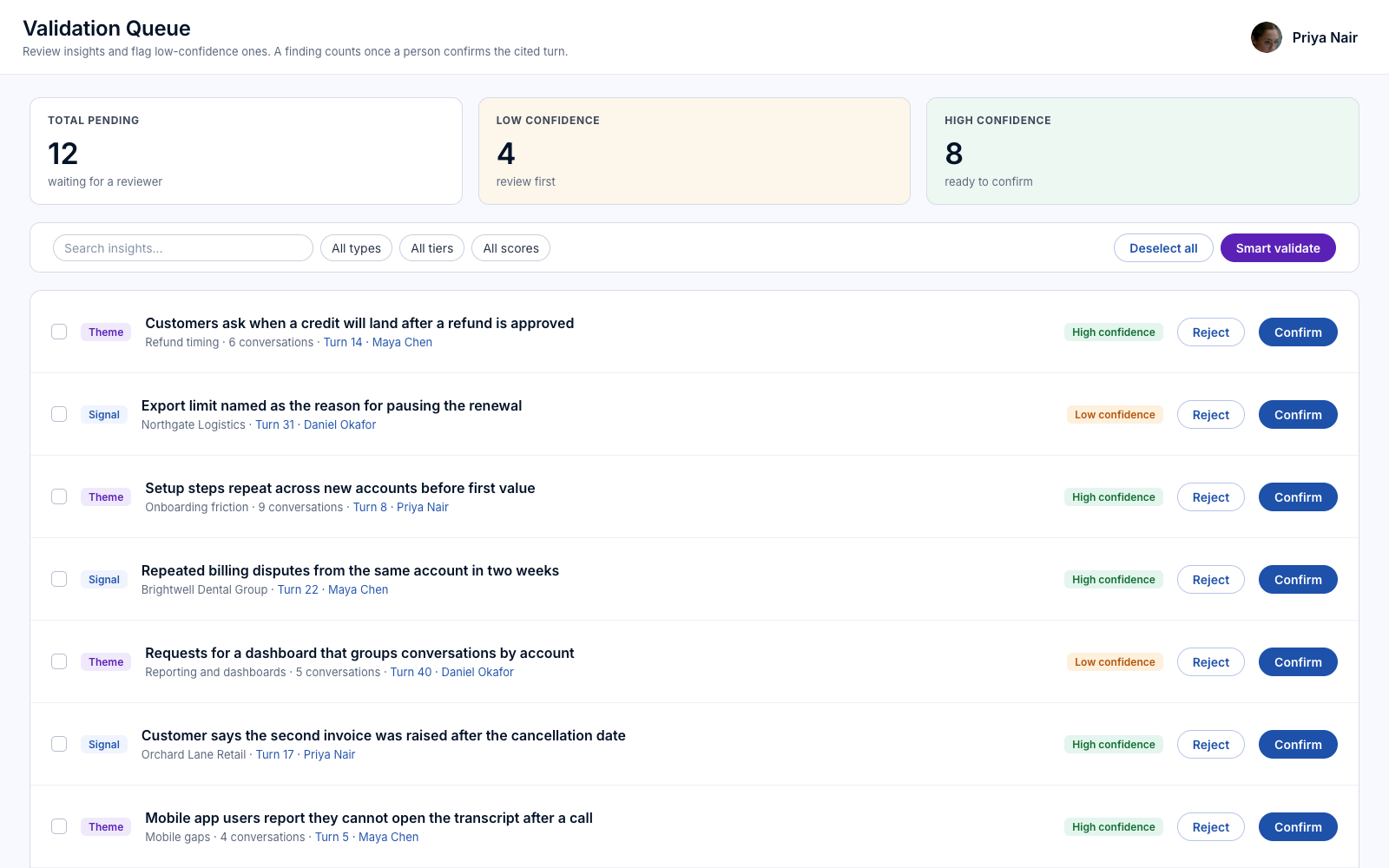Click Deselect all
This screenshot has width=1389, height=868.
(x=1163, y=248)
